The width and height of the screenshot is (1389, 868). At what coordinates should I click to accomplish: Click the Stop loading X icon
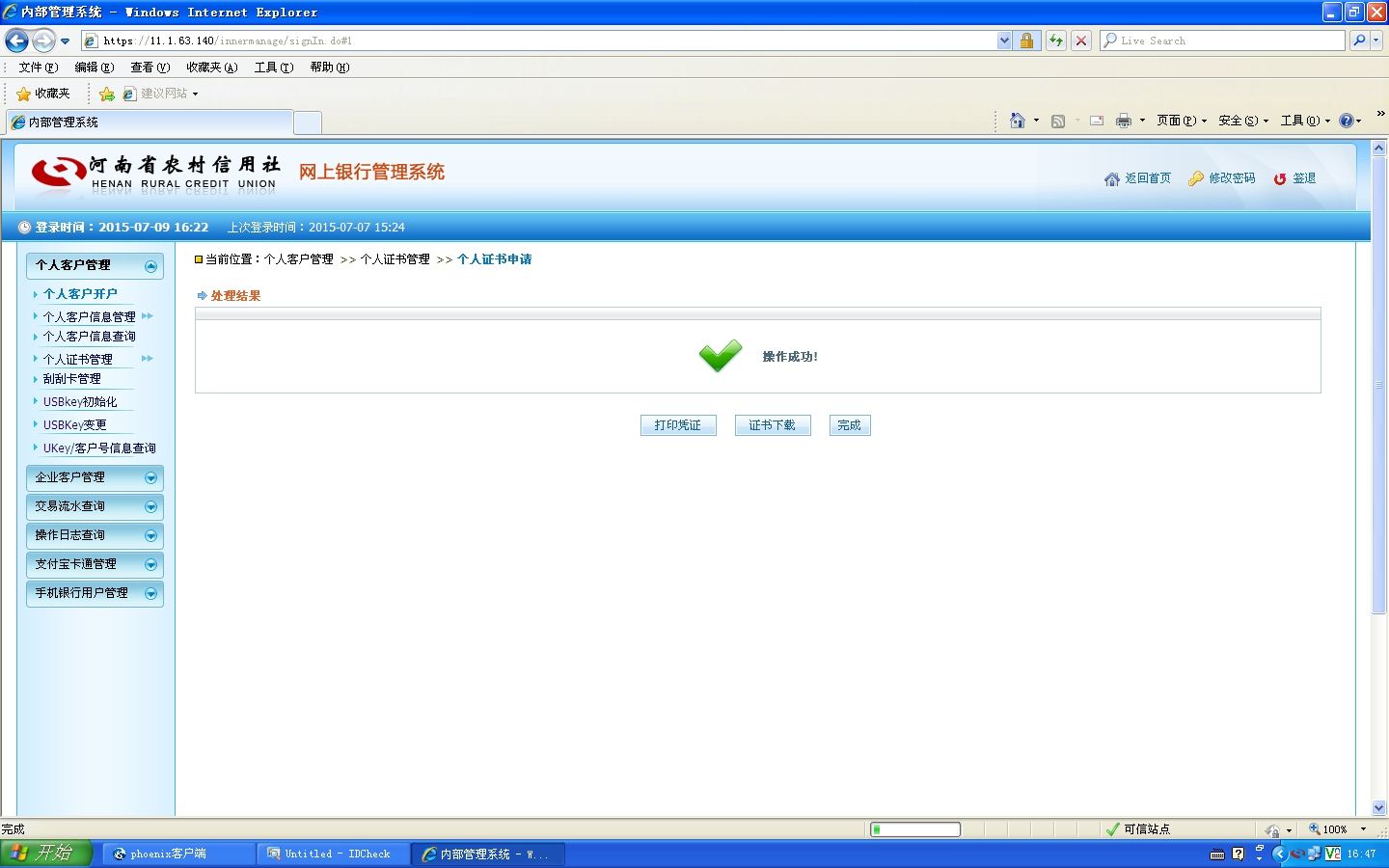coord(1081,41)
